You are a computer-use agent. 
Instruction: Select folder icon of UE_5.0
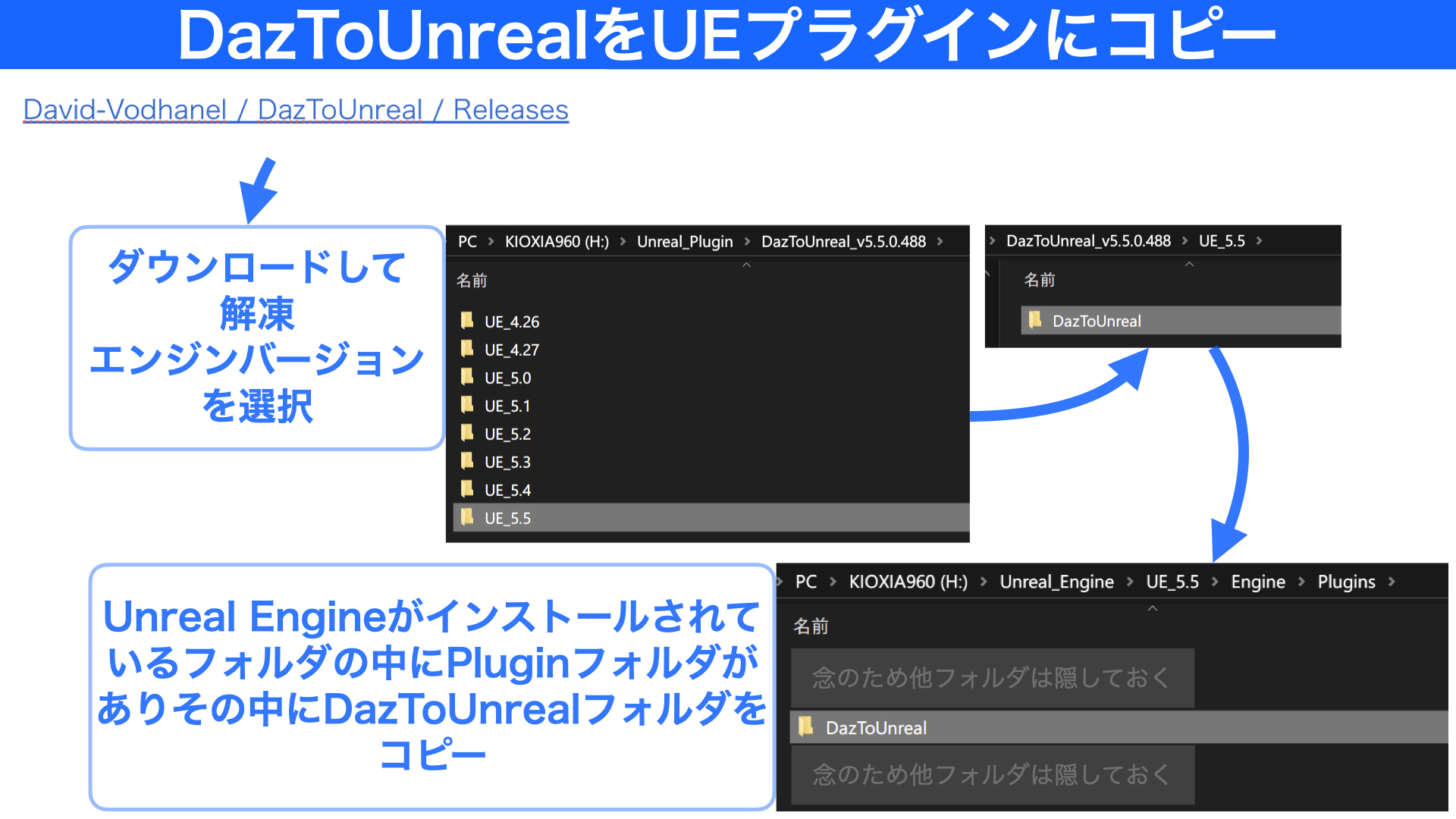click(467, 377)
